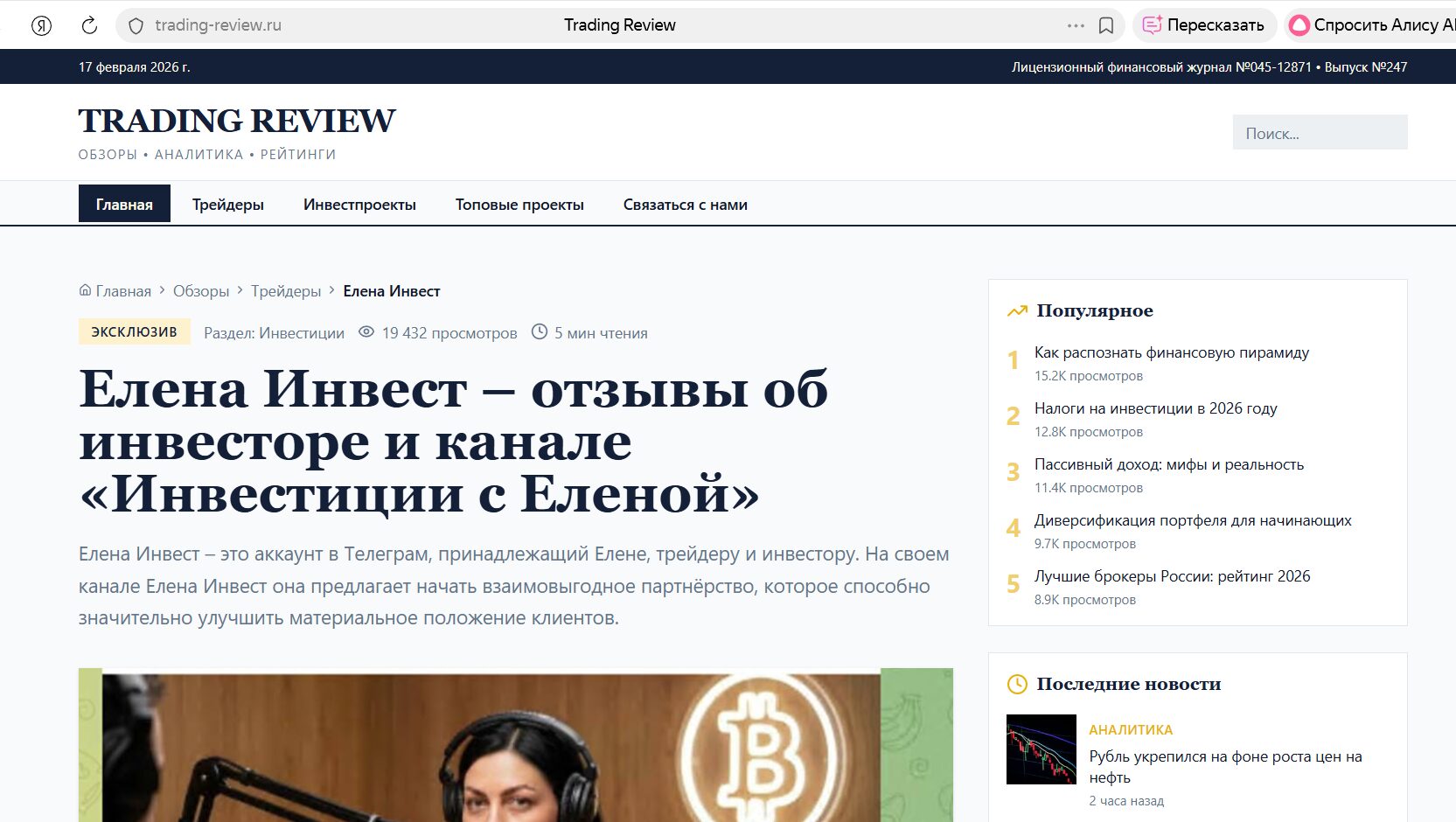
Task: Open the three-dots page menu
Action: click(1076, 25)
